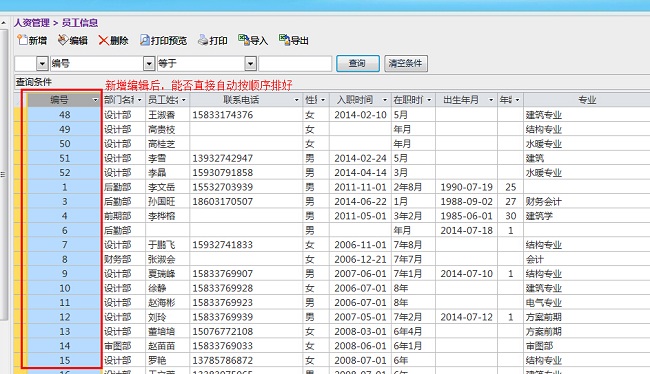650x374 pixels.
Task: Open the 性别 column filter arrow
Action: click(x=323, y=100)
